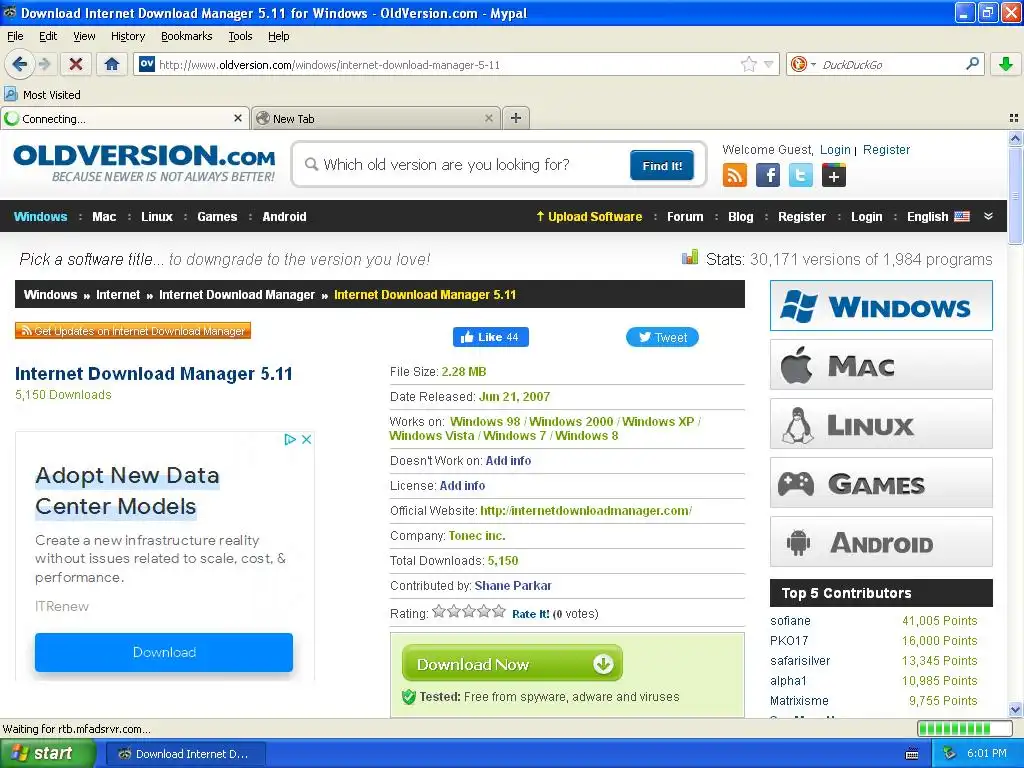Click the Windows start button
Viewport: 1024px width, 768px height.
point(47,754)
